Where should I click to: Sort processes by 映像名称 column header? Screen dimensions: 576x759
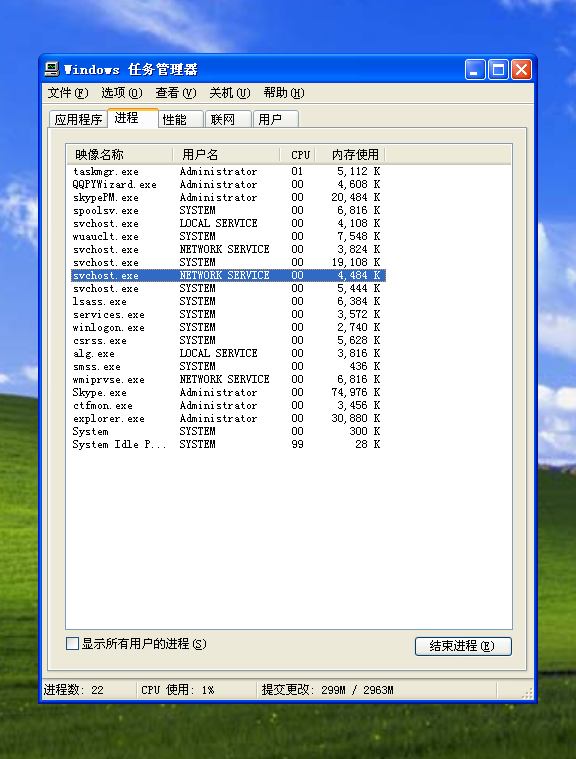pyautogui.click(x=120, y=154)
